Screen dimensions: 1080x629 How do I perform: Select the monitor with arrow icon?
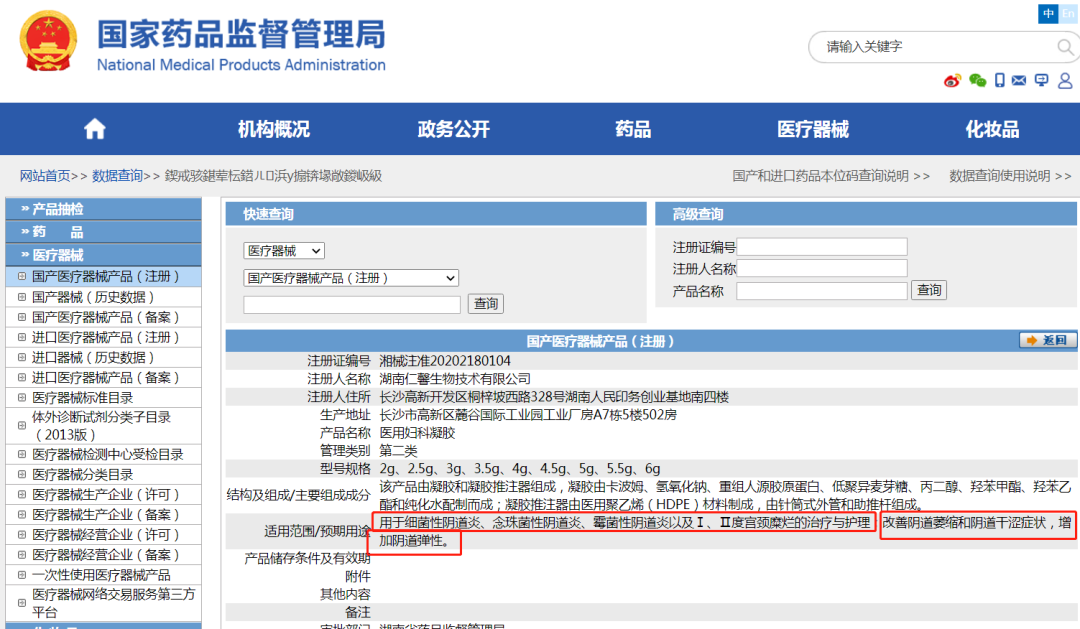pos(1042,80)
